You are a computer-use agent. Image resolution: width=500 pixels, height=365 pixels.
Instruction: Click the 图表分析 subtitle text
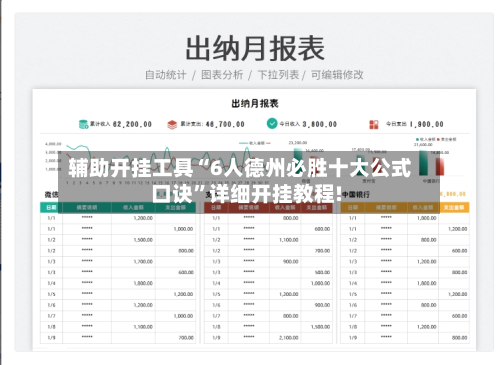[x=222, y=75]
